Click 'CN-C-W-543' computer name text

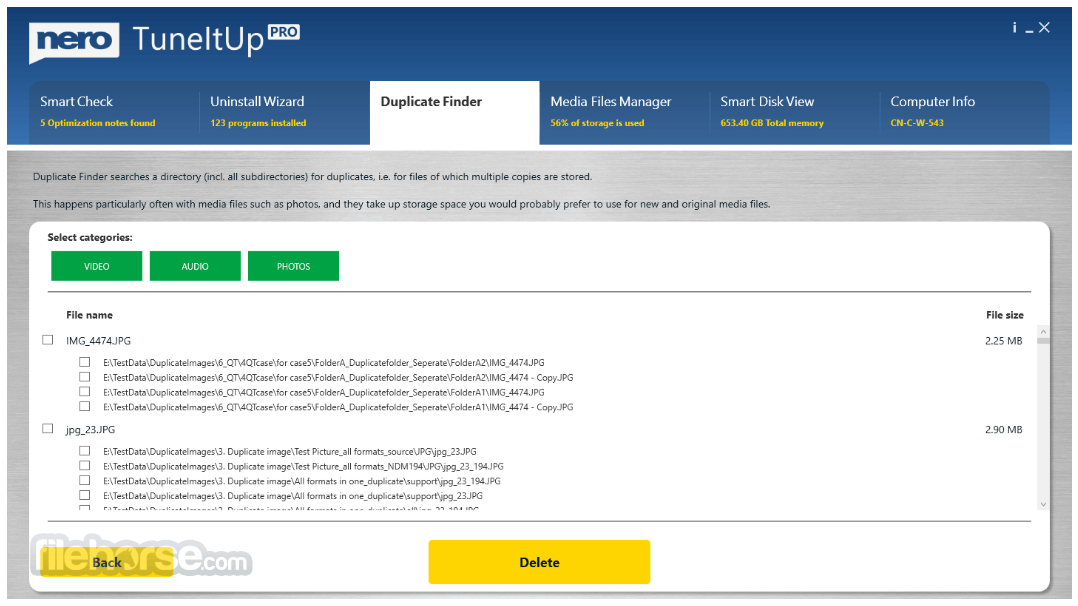[917, 123]
